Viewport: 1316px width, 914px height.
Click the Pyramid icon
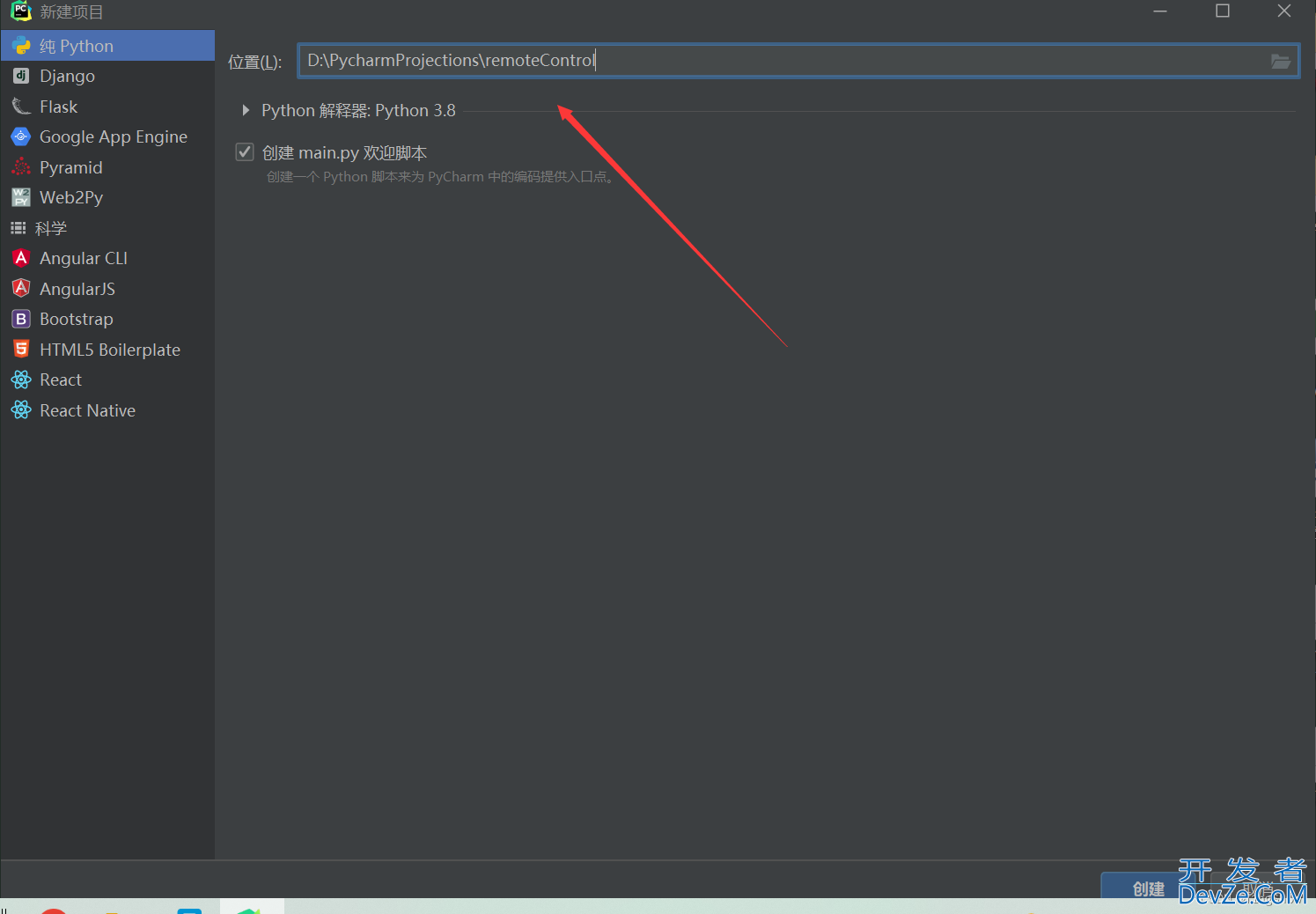(21, 167)
